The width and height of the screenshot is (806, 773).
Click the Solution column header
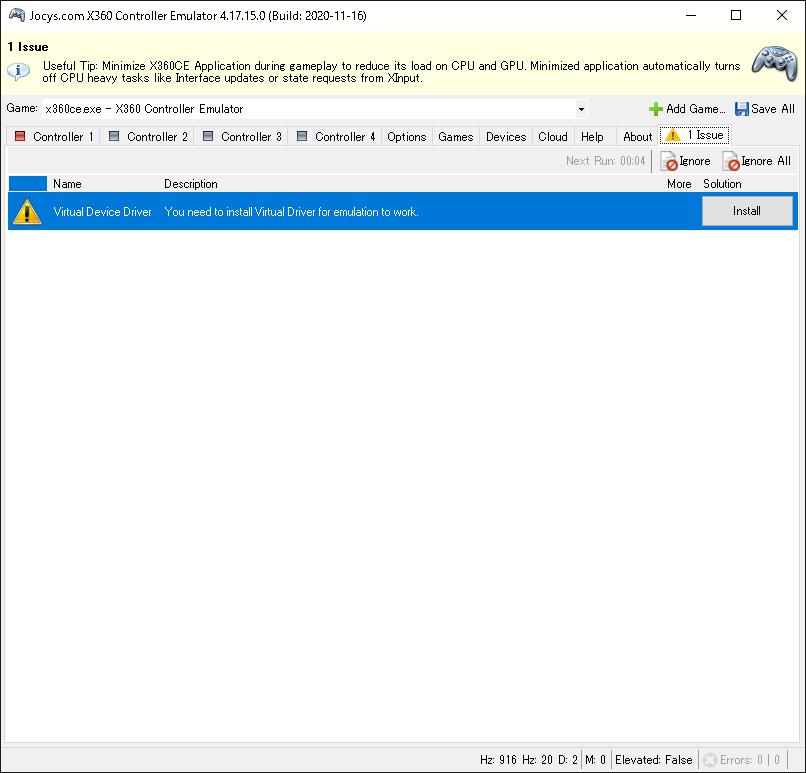pos(722,184)
